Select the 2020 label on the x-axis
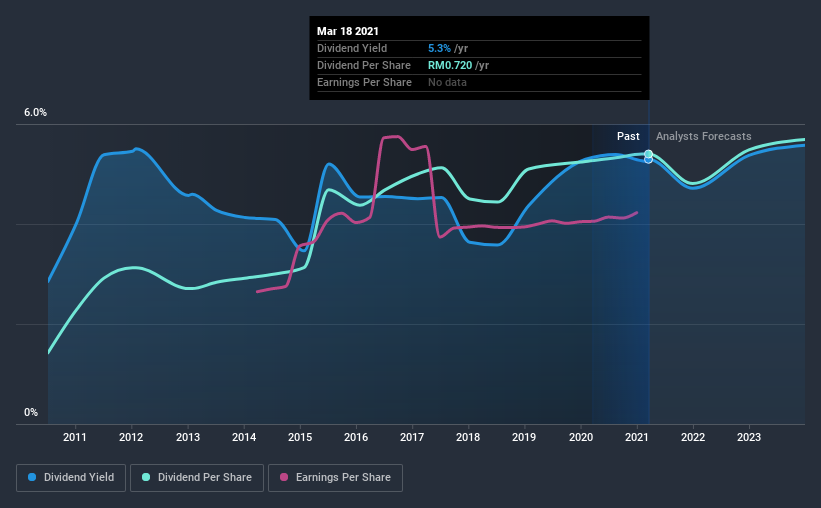This screenshot has width=821, height=508. pyautogui.click(x=581, y=437)
